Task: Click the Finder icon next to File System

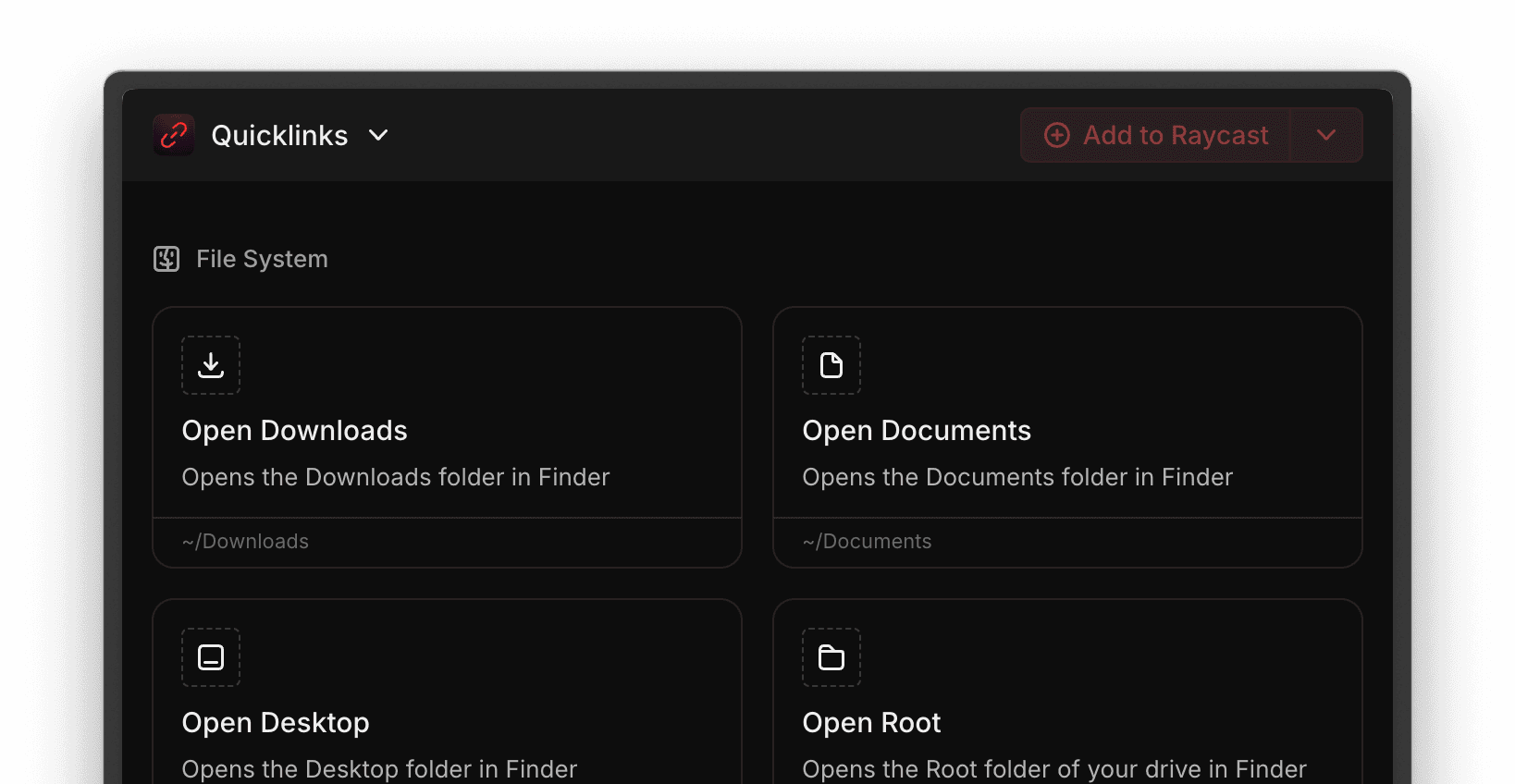Action: point(166,259)
